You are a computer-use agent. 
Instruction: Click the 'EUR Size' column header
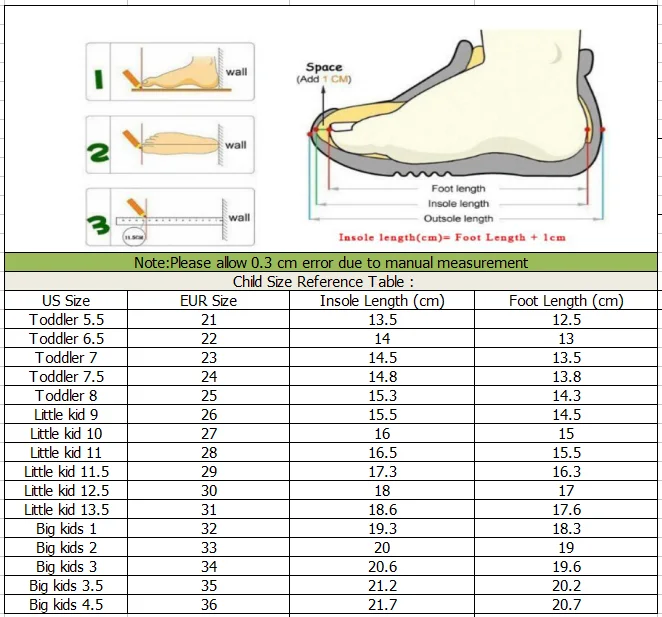[209, 301]
